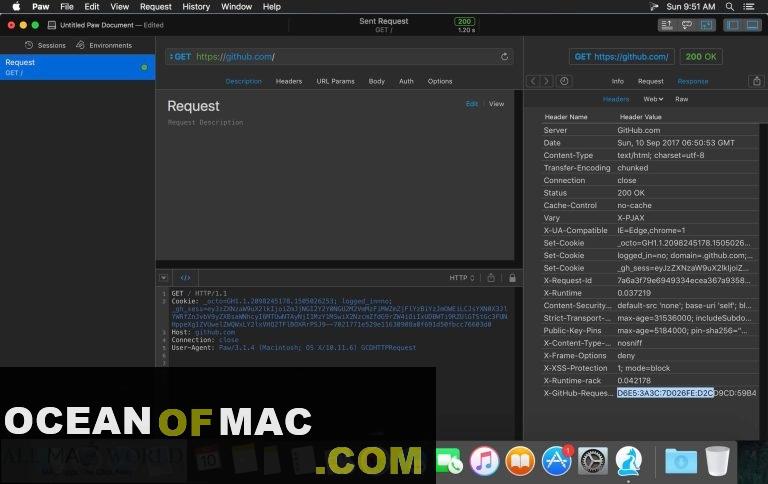
Task: Switch to the Description tab
Action: click(243, 81)
